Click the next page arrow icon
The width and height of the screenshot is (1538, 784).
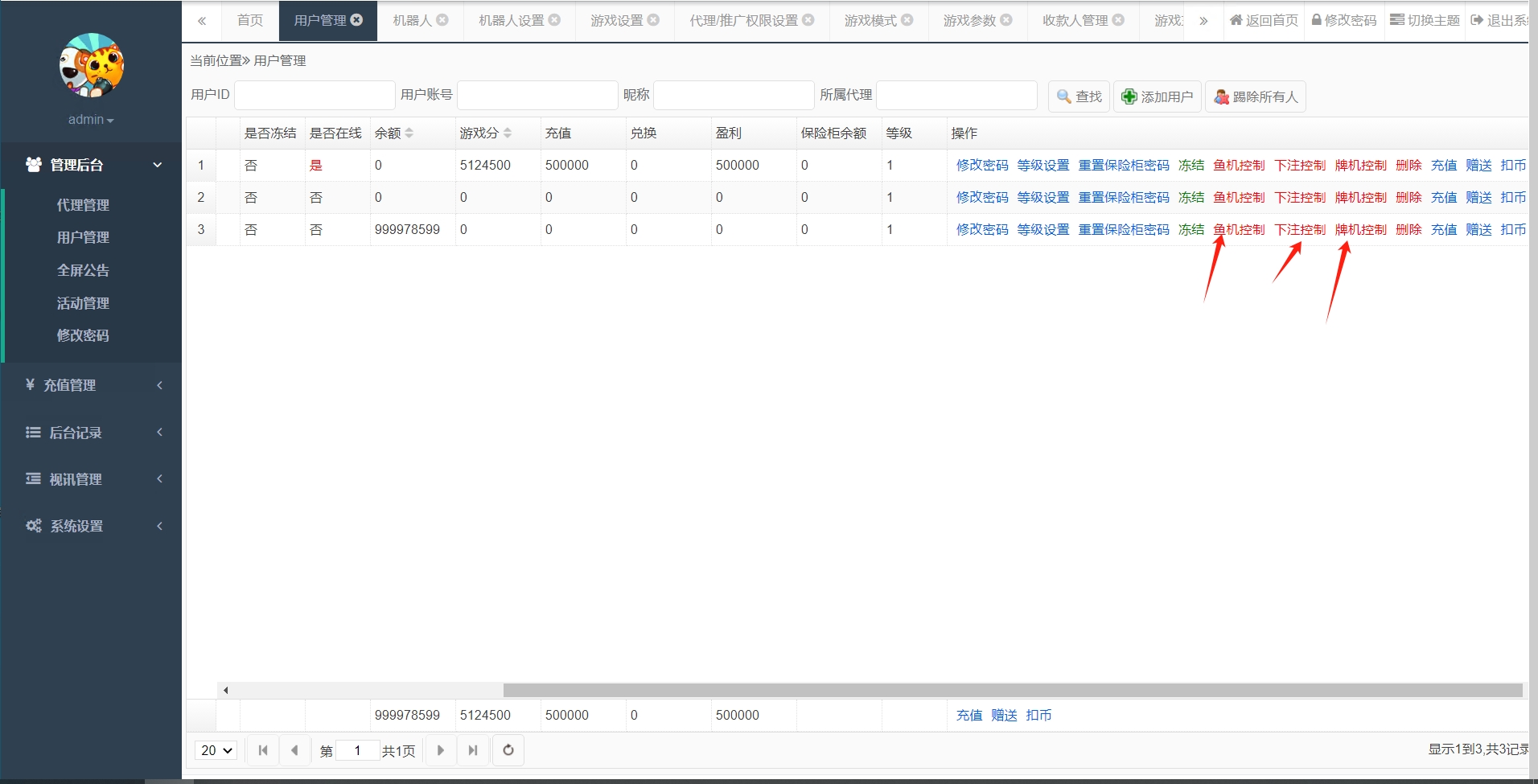440,750
